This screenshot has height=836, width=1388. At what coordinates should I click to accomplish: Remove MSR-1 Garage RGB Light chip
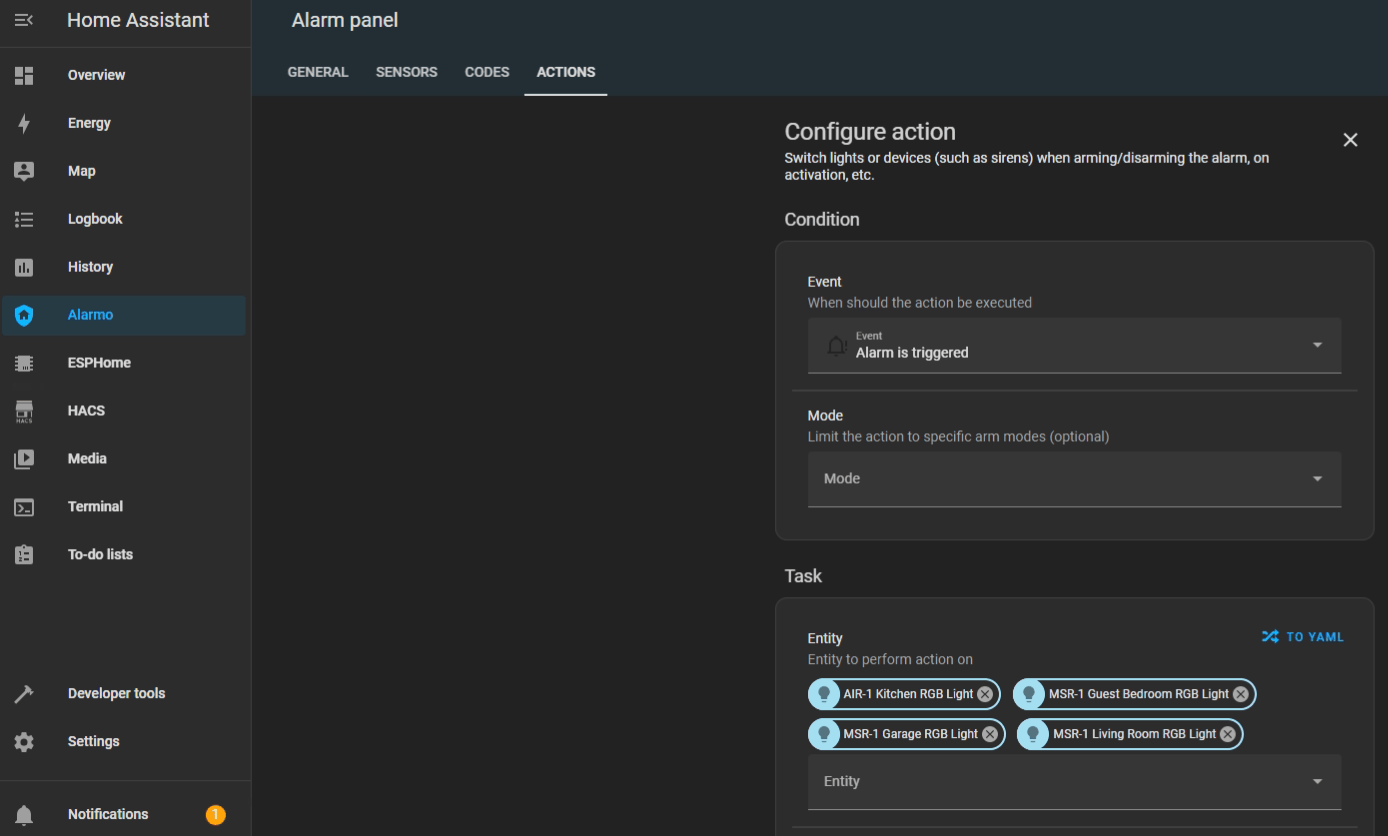point(990,734)
